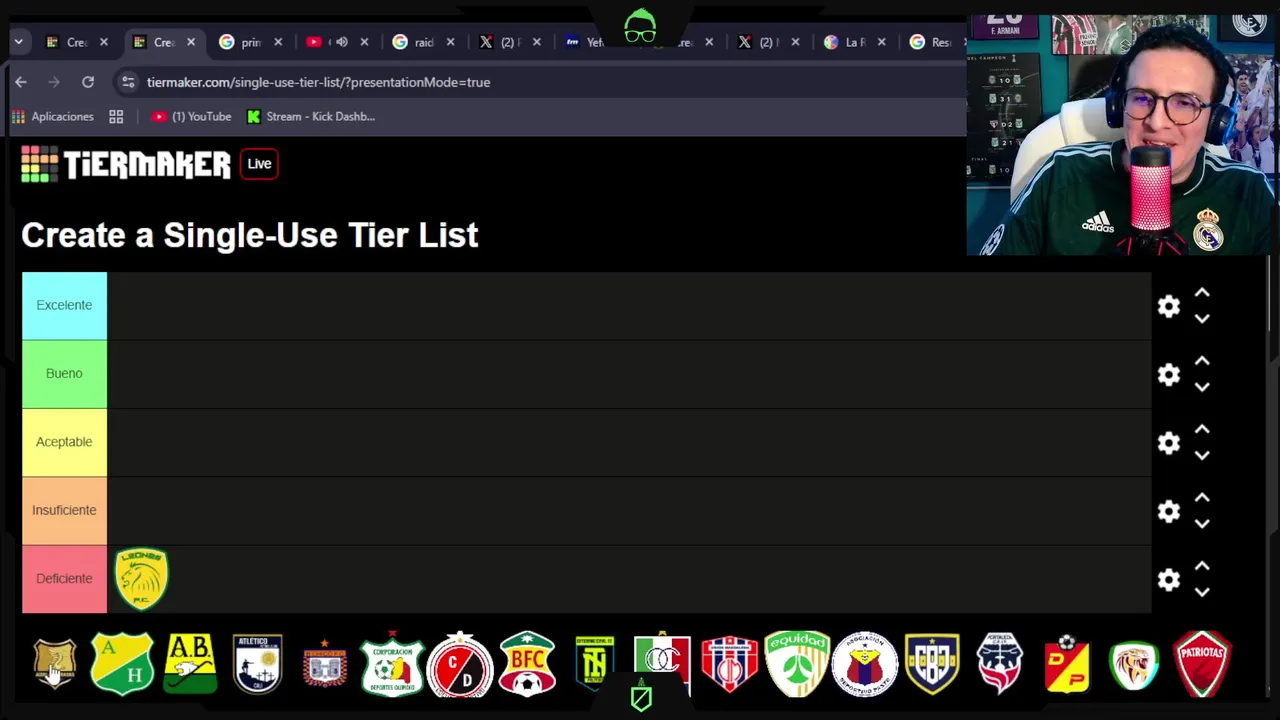This screenshot has height=720, width=1280.
Task: Select the red-black C D Cúcuta crest
Action: point(460,663)
